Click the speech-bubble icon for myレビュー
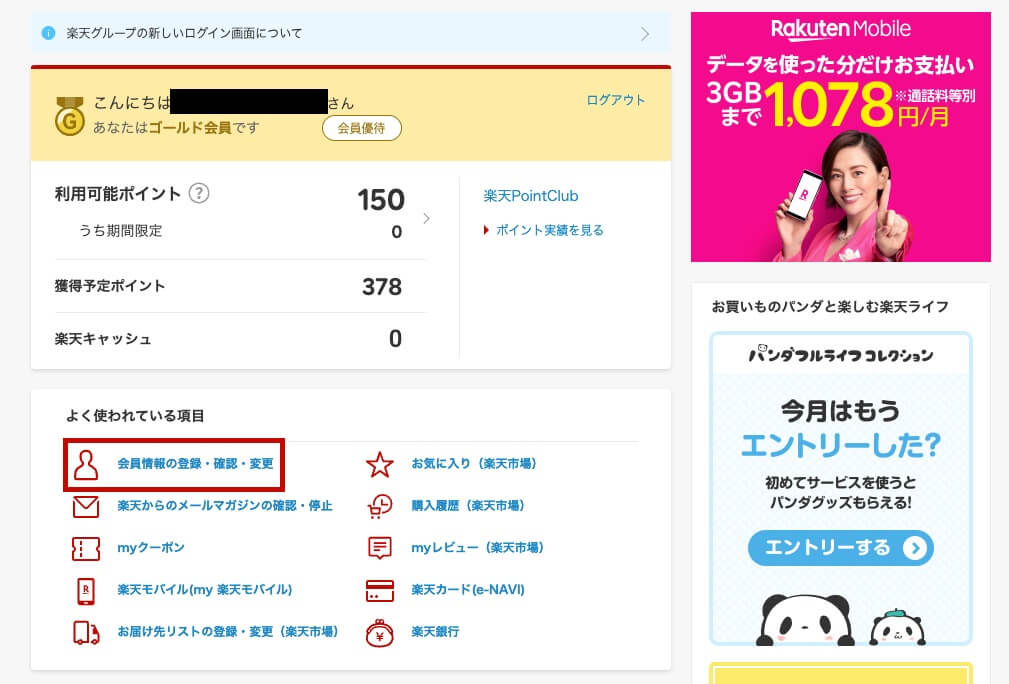The height and width of the screenshot is (684, 1009). (379, 548)
